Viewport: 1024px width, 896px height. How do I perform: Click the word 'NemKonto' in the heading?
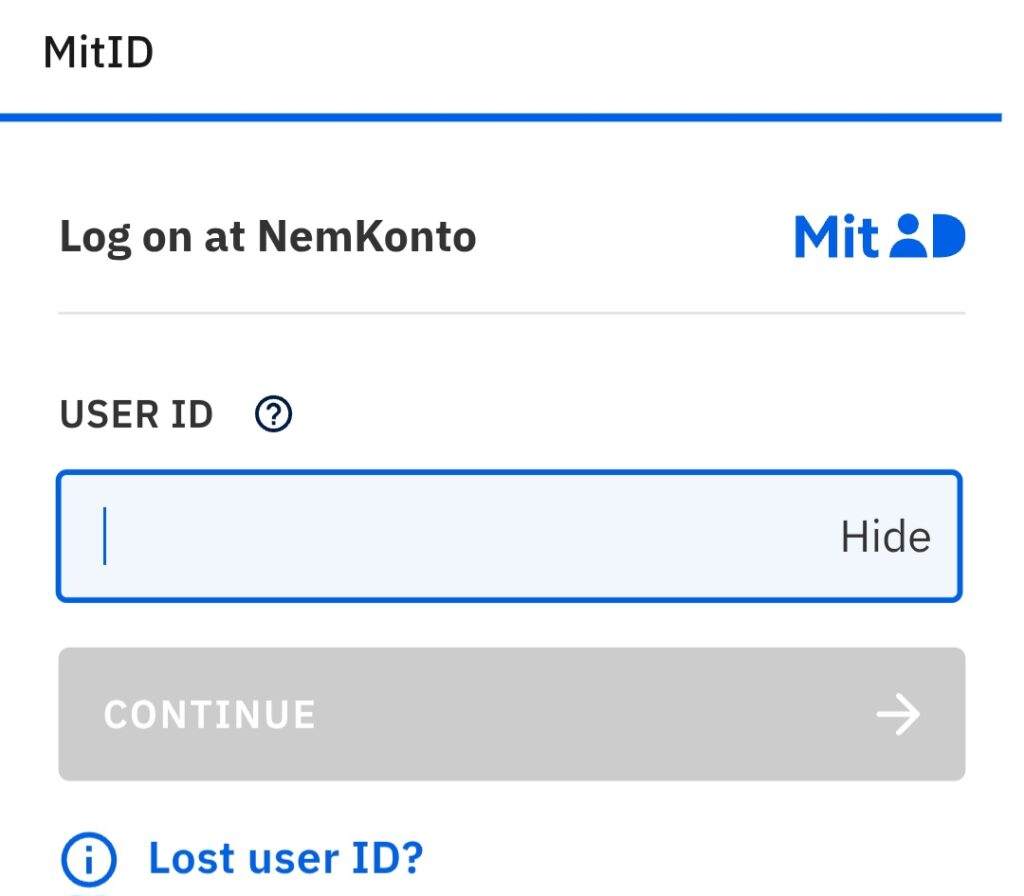pos(367,237)
